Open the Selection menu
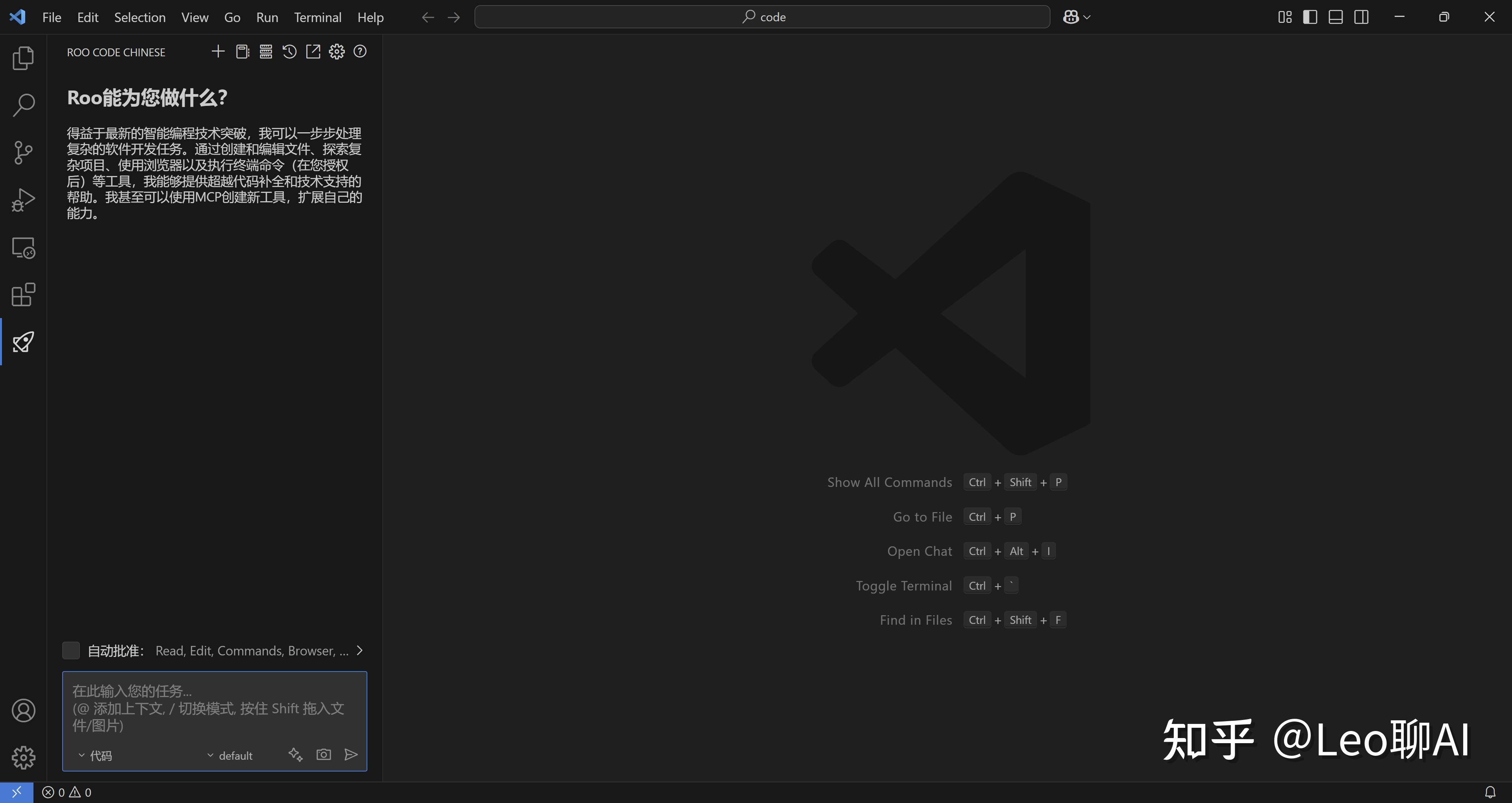1512x803 pixels. pyautogui.click(x=140, y=18)
